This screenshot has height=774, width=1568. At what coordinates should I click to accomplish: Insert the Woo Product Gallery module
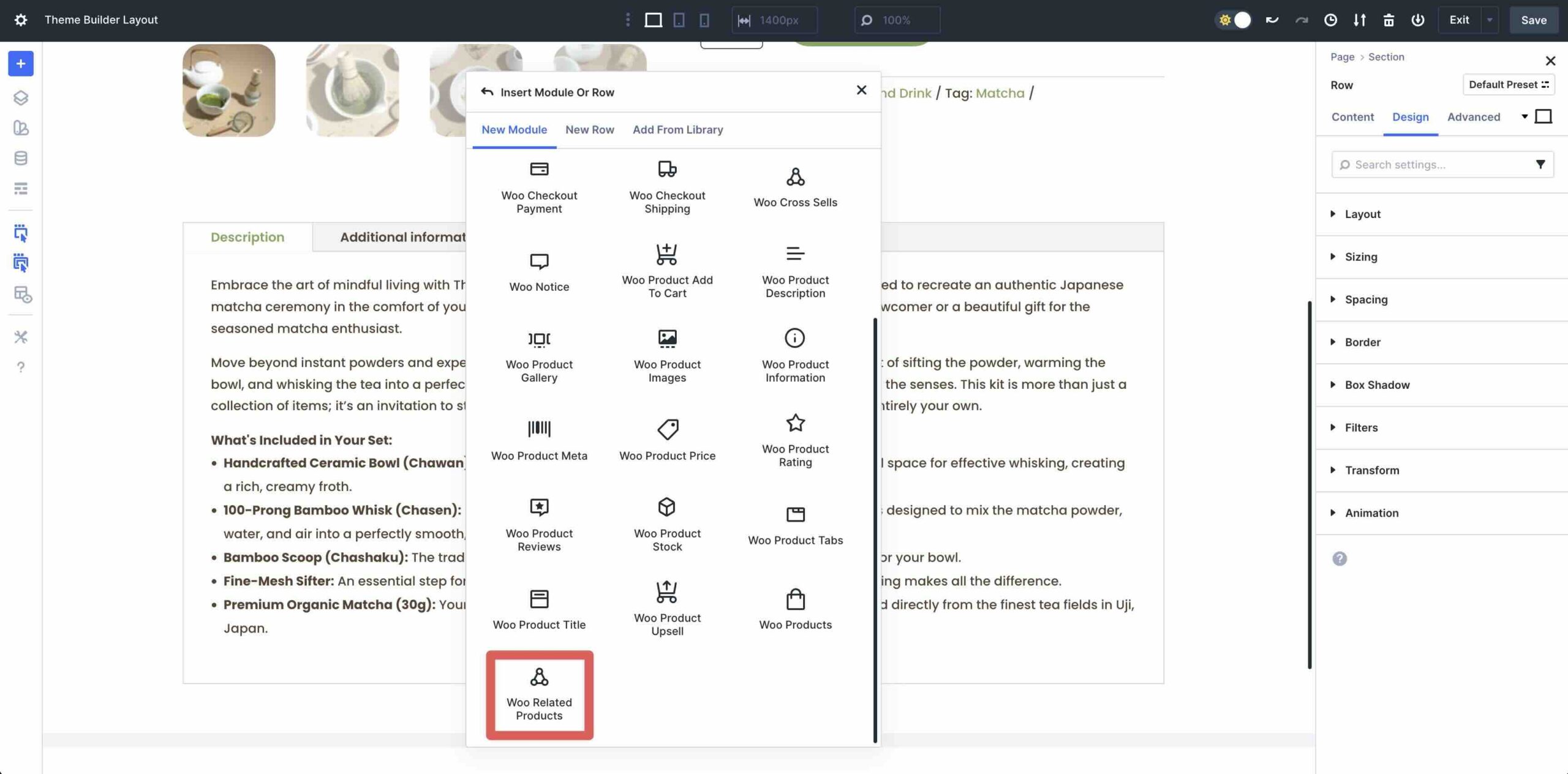coord(539,355)
